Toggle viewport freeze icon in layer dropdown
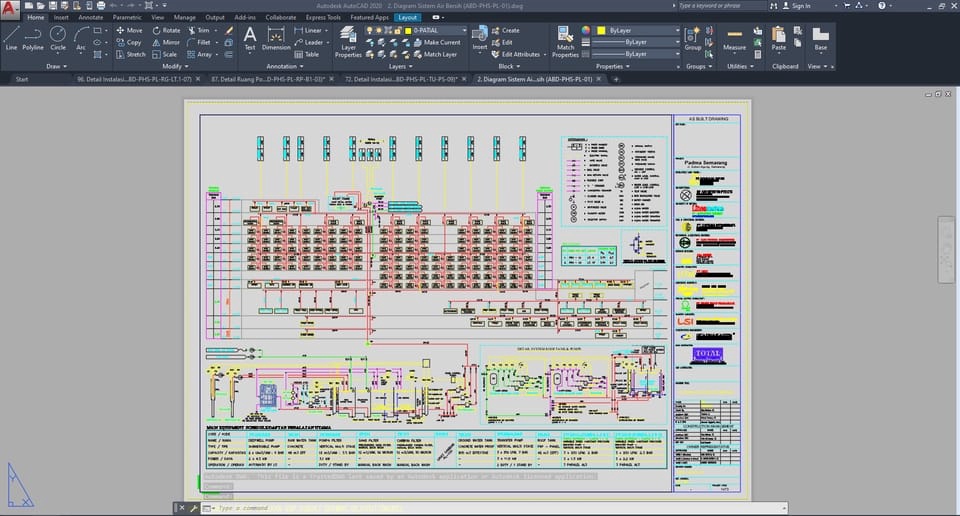The image size is (960, 516). (388, 30)
